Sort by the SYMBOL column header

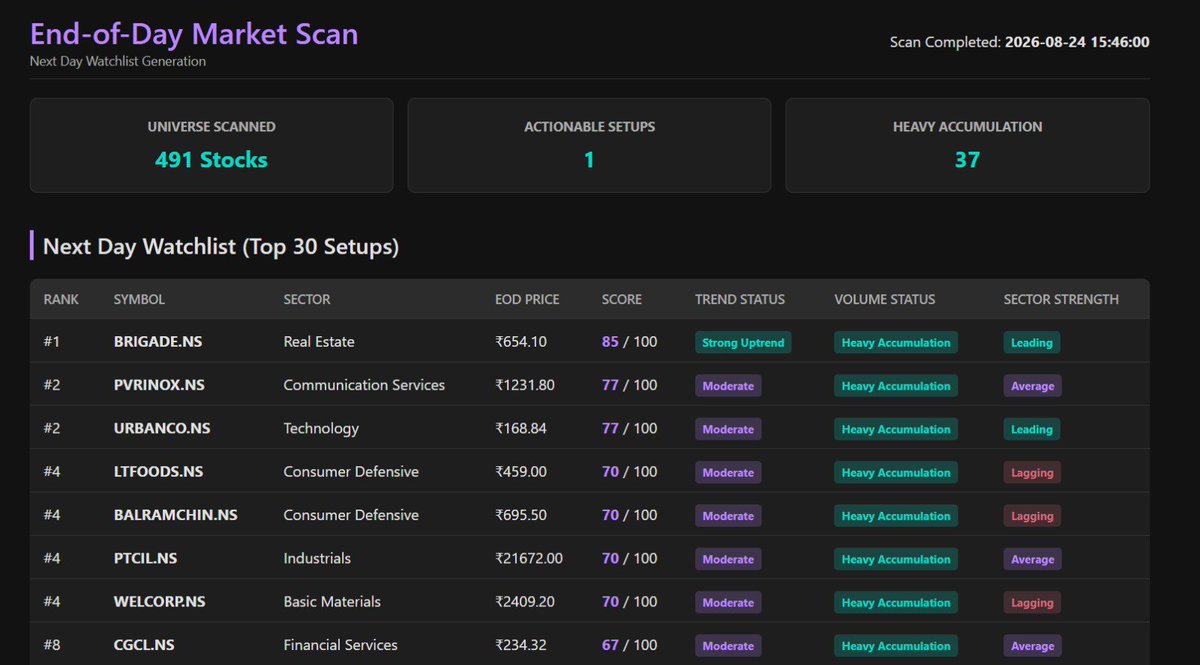point(139,299)
